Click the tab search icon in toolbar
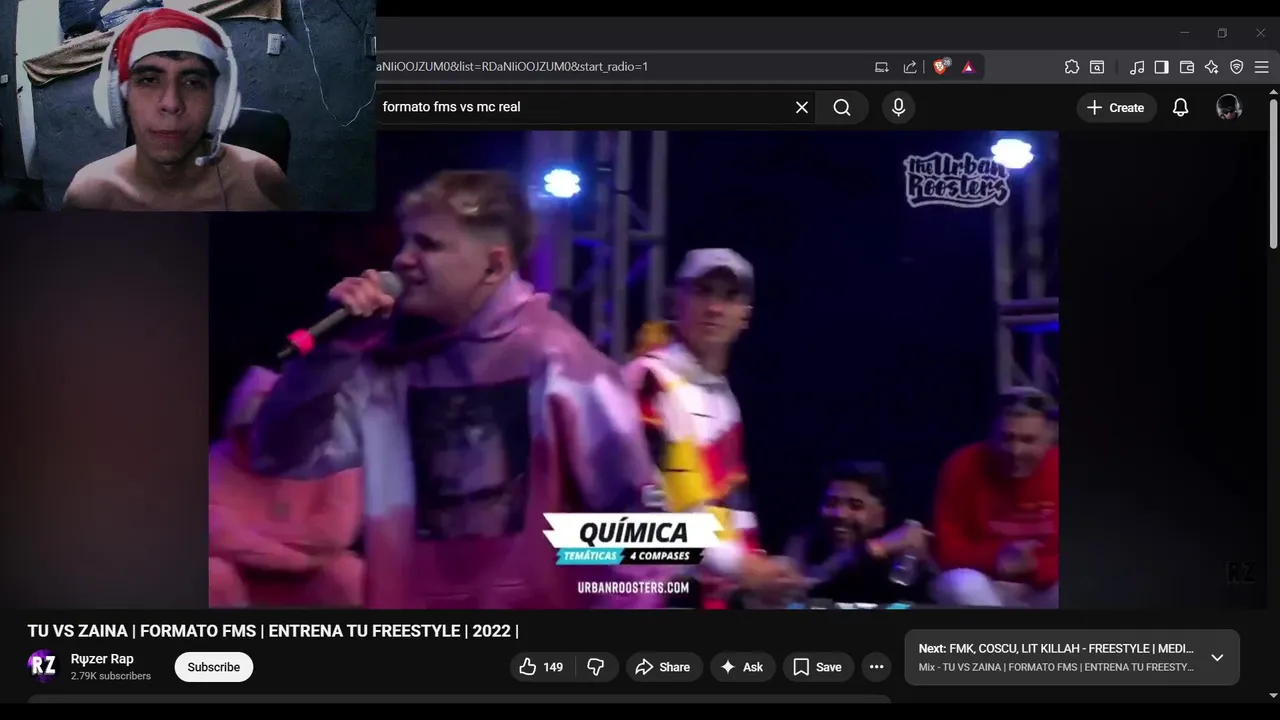This screenshot has width=1280, height=720. [1097, 67]
